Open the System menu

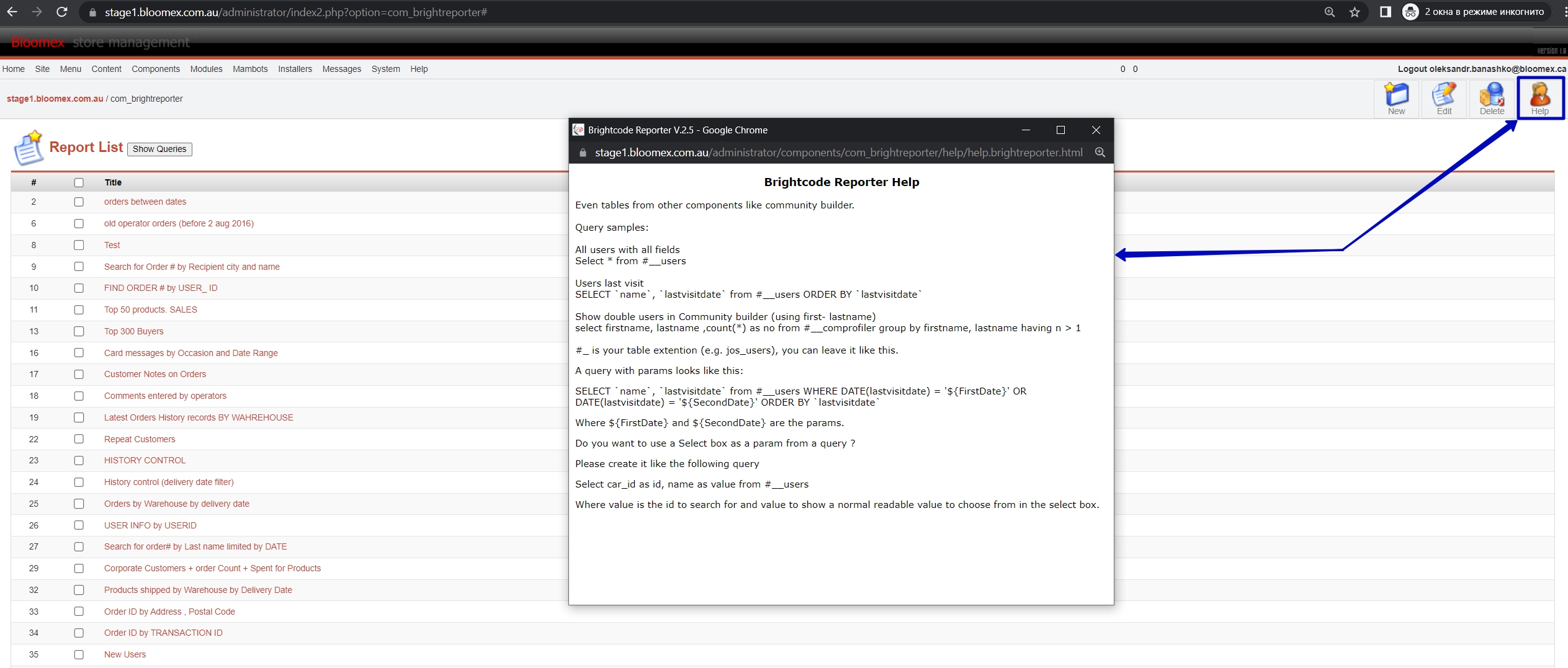(x=385, y=69)
